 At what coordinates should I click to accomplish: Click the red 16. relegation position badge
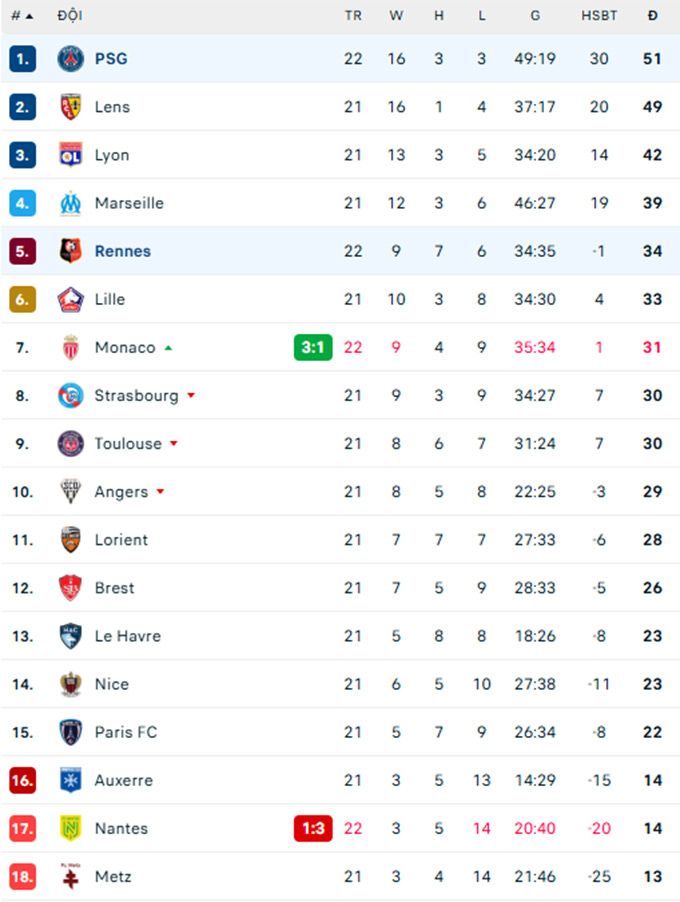click(23, 780)
